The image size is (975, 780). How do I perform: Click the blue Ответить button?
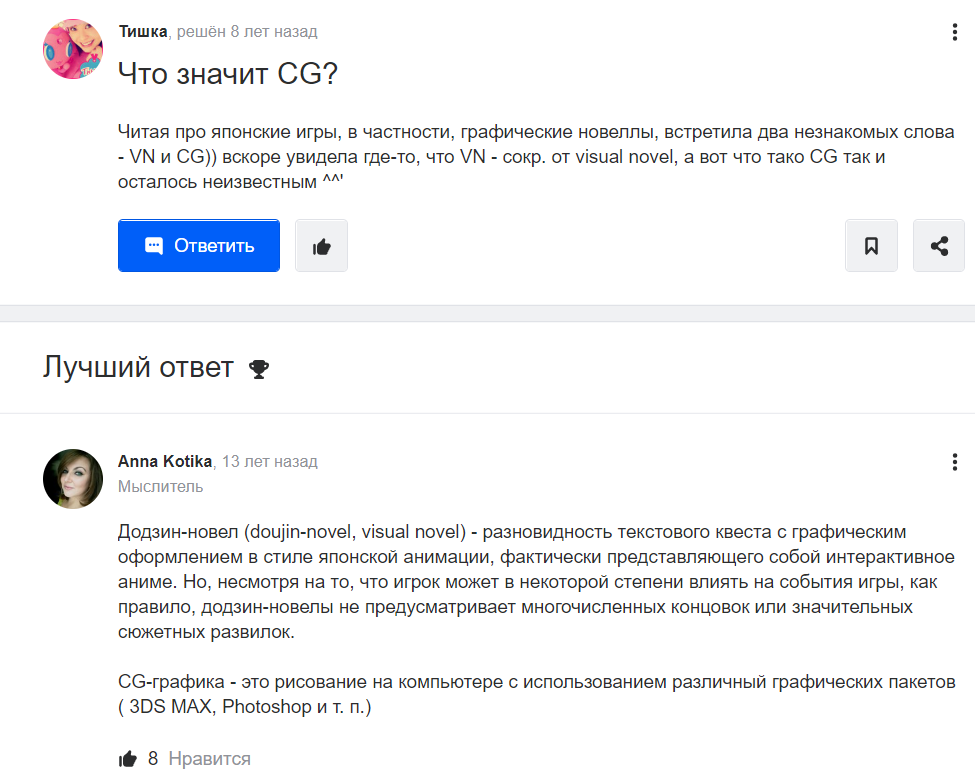(199, 246)
